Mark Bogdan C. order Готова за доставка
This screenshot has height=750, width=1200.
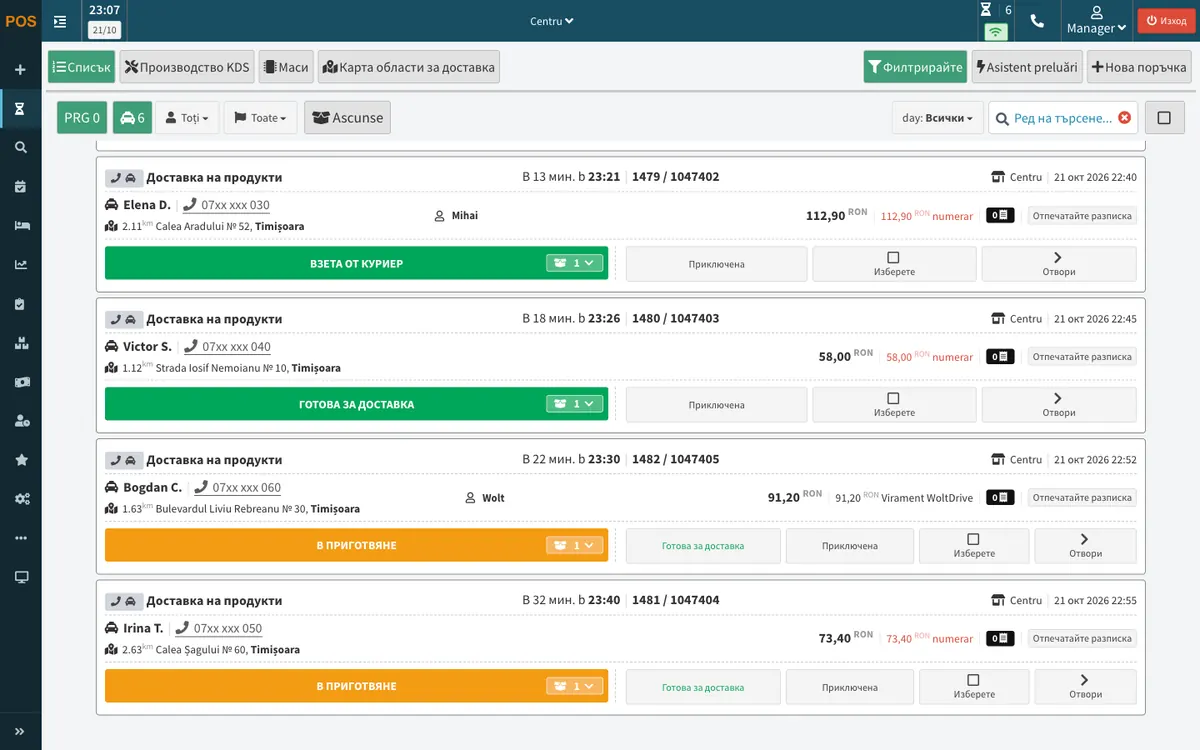(703, 546)
